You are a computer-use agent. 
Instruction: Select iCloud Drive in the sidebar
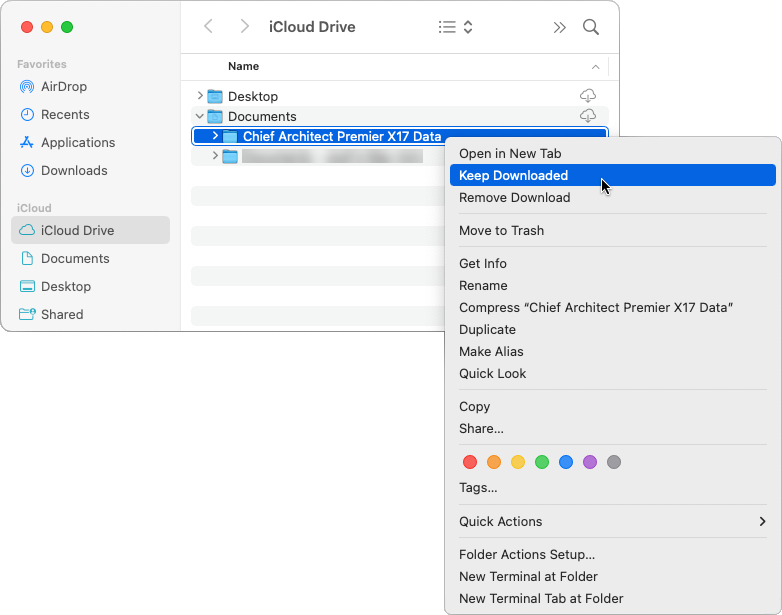click(x=90, y=230)
